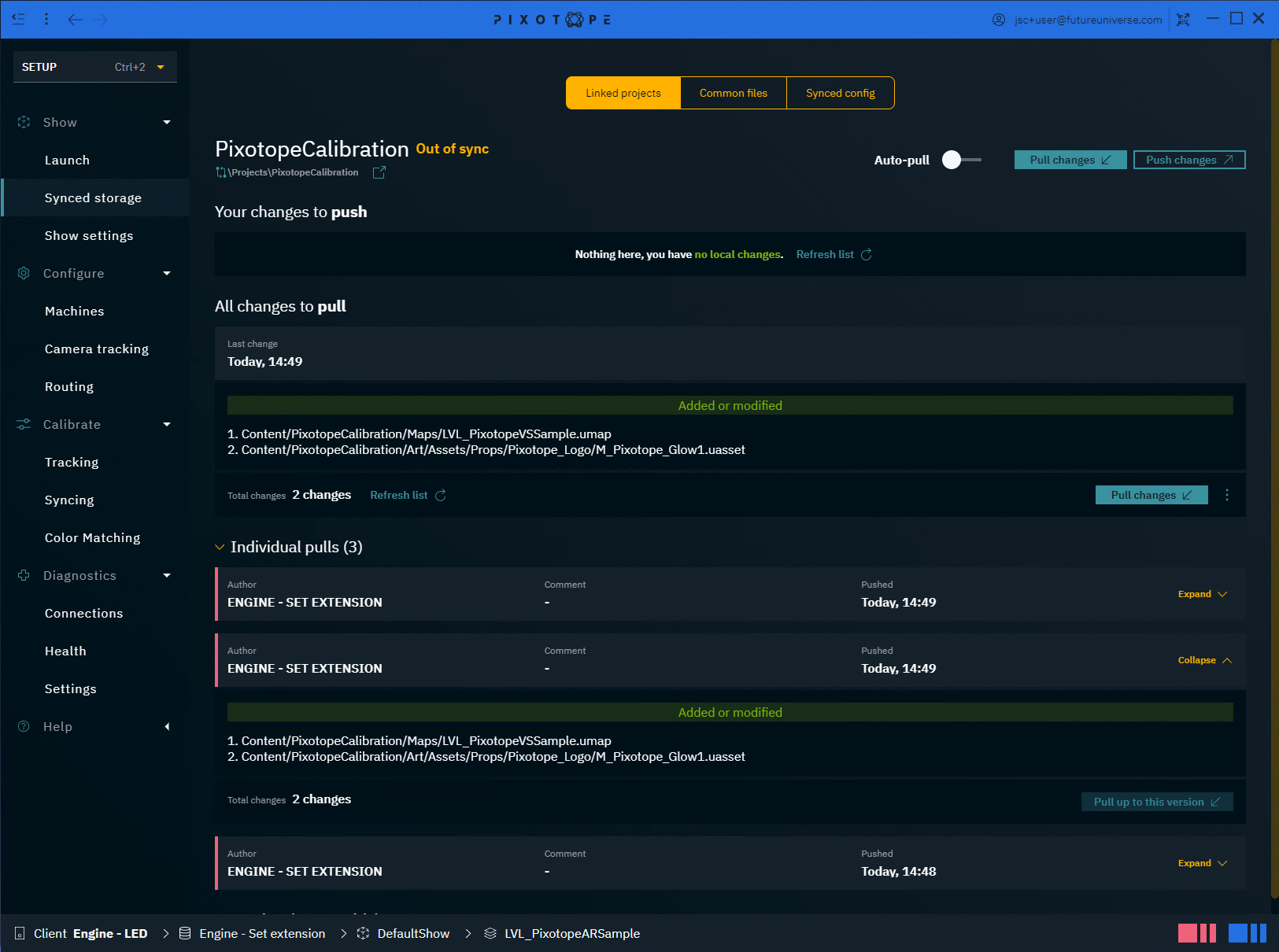This screenshot has width=1279, height=952.
Task: Open three-dot options beside Pull changes
Action: tap(1227, 495)
